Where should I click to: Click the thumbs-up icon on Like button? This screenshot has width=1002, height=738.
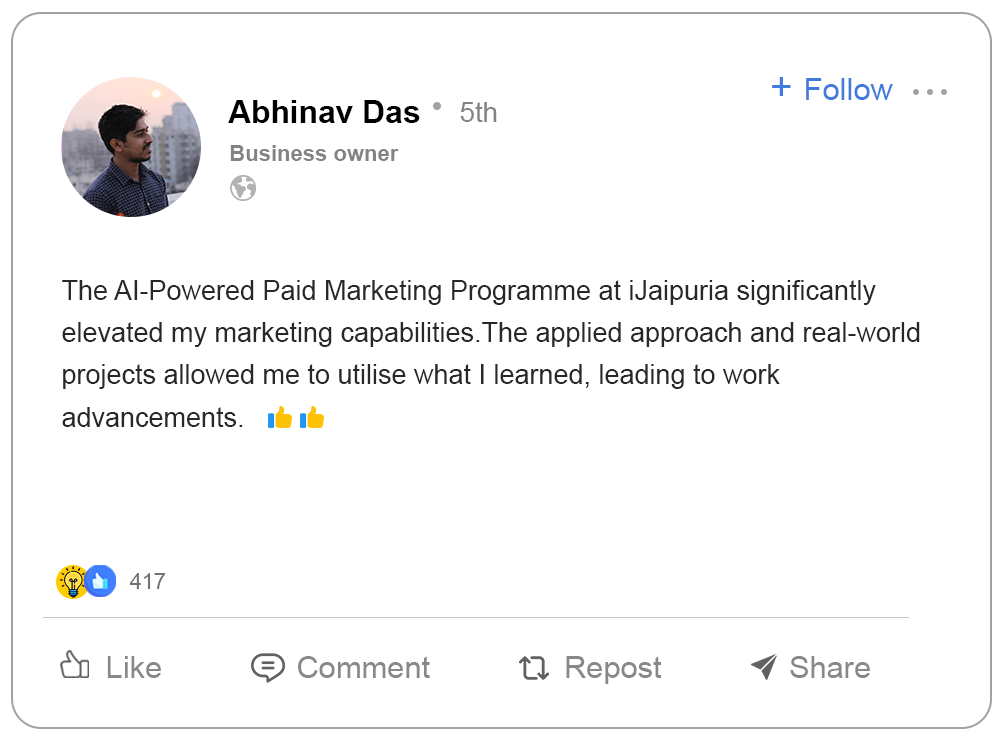coord(75,666)
